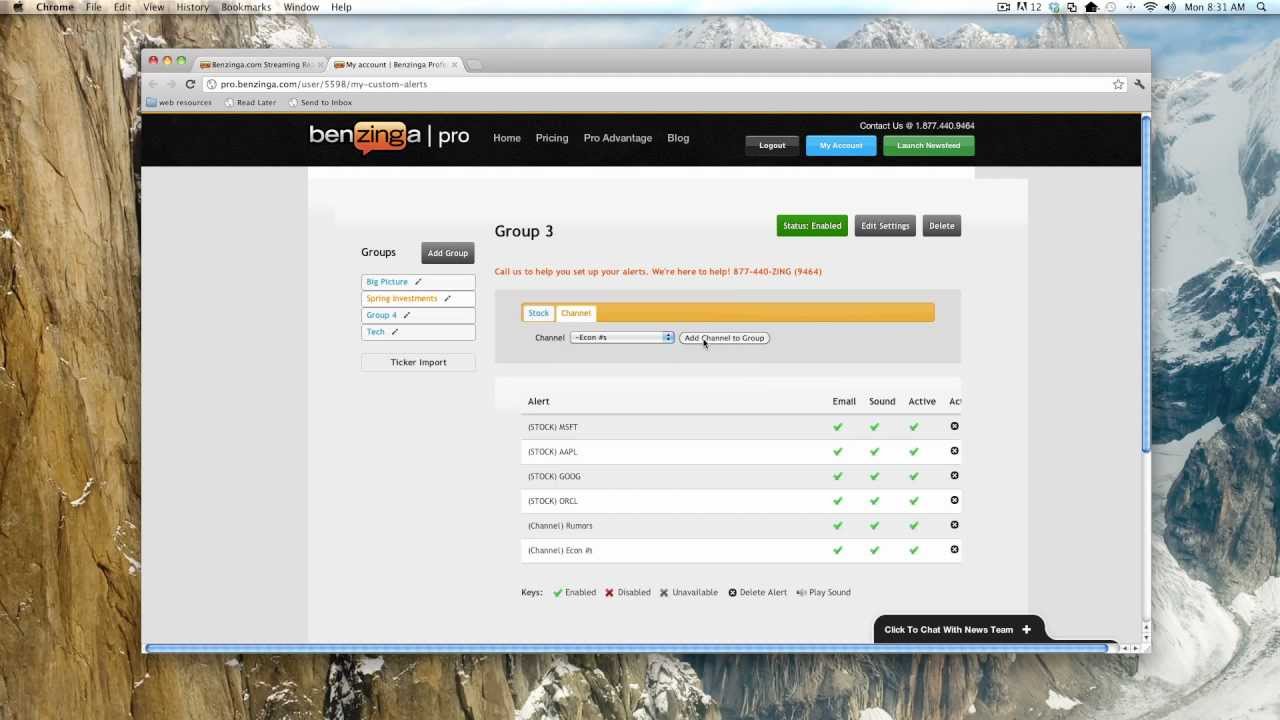The image size is (1280, 720).
Task: Click Add Channel to Group button
Action: 724,338
